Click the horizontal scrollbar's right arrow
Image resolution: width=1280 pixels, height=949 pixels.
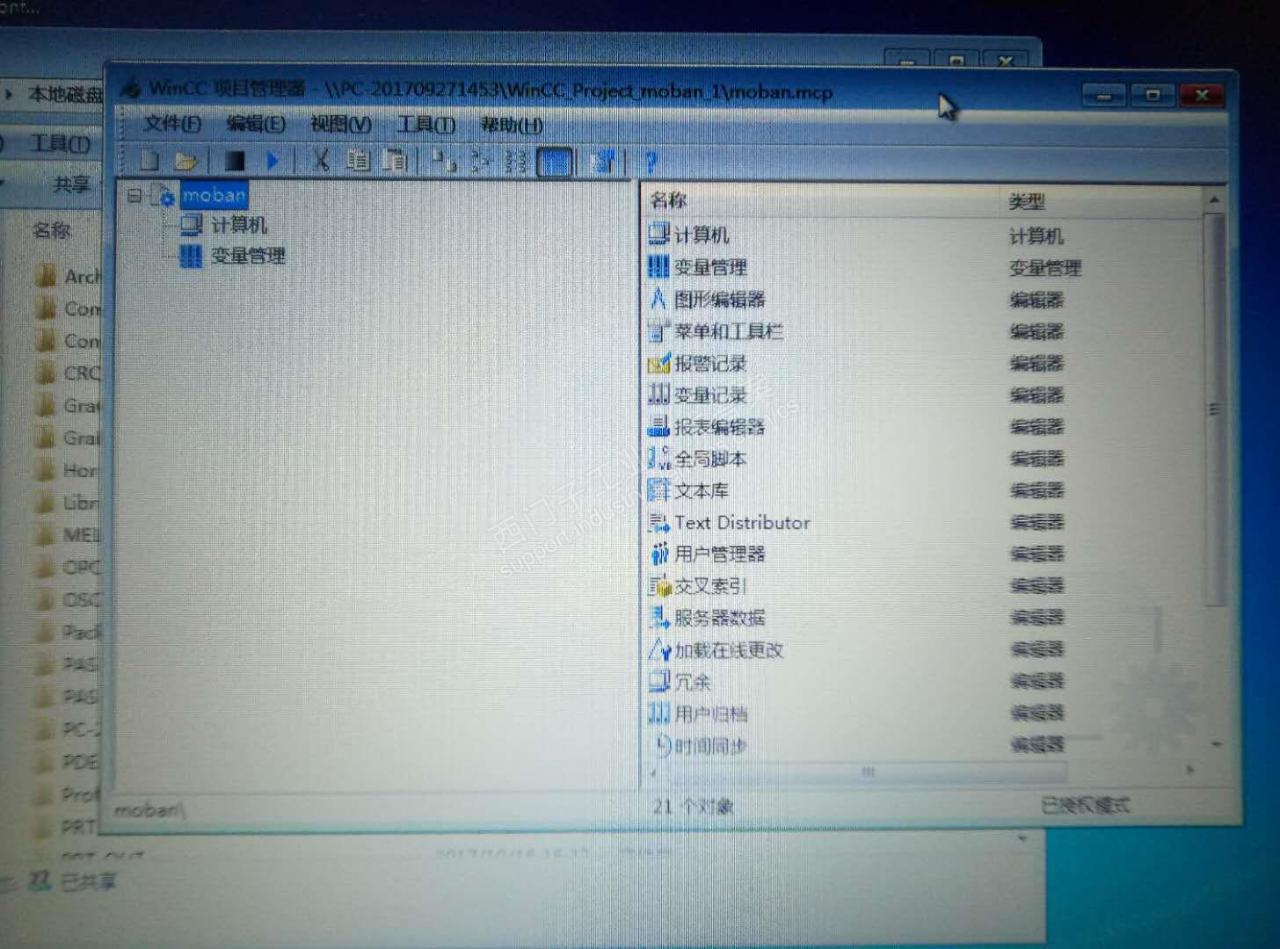coord(1190,770)
